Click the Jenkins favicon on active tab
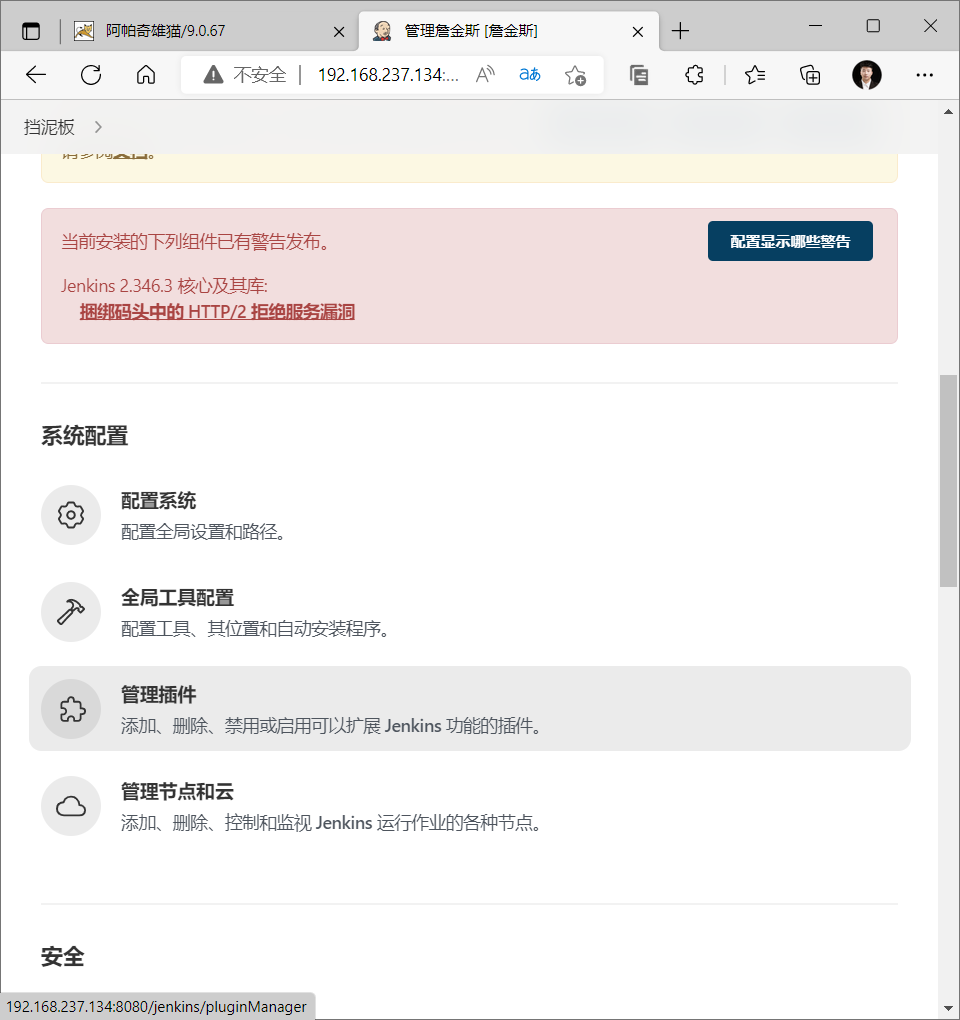The width and height of the screenshot is (960, 1020). point(382,31)
